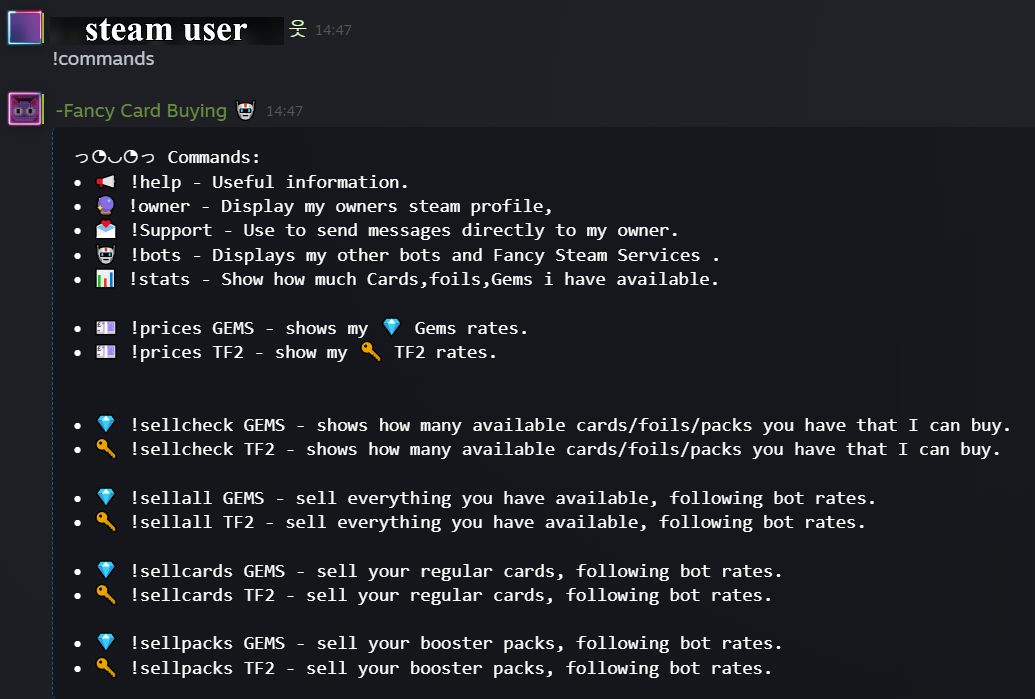Click the steam user avatar
Image resolution: width=1035 pixels, height=699 pixels.
[x=25, y=28]
